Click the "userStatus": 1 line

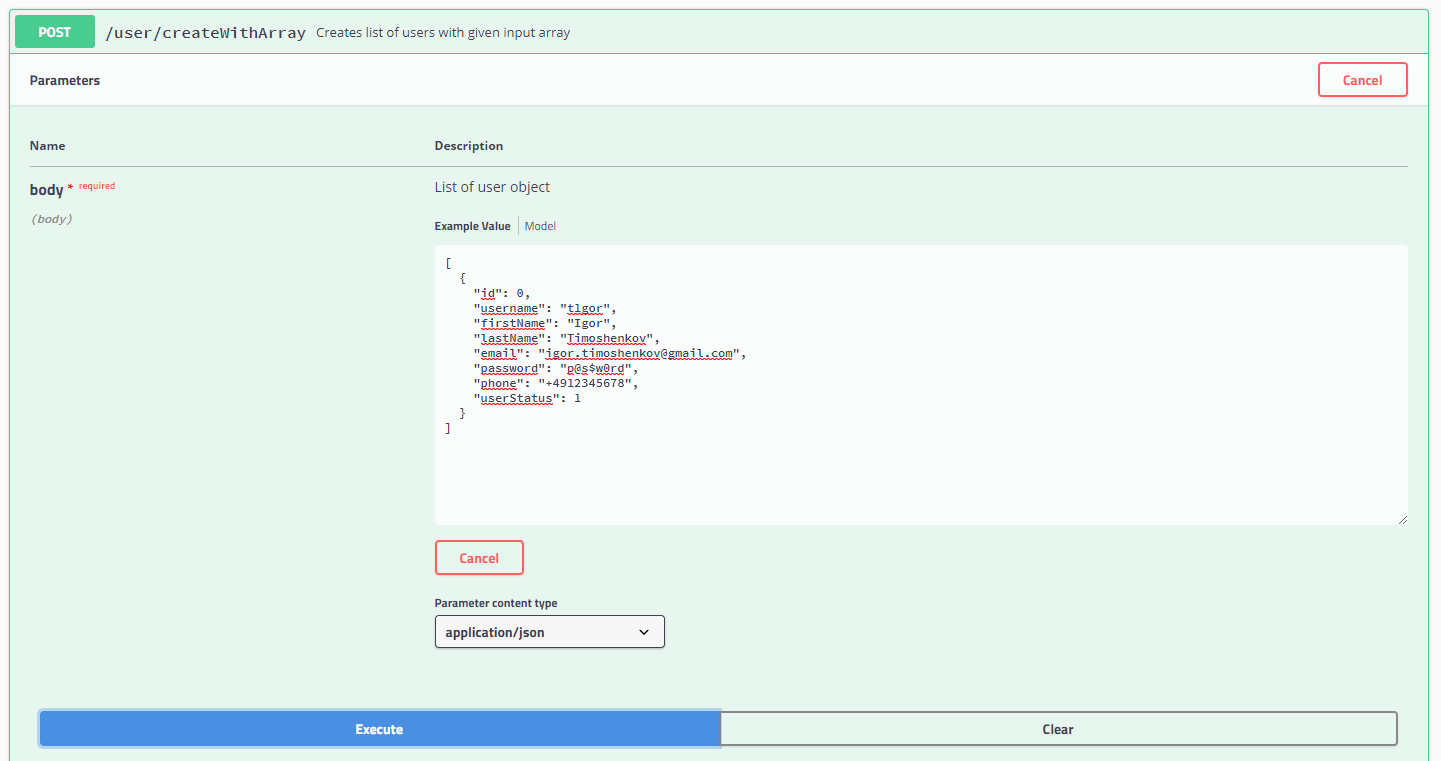point(527,398)
